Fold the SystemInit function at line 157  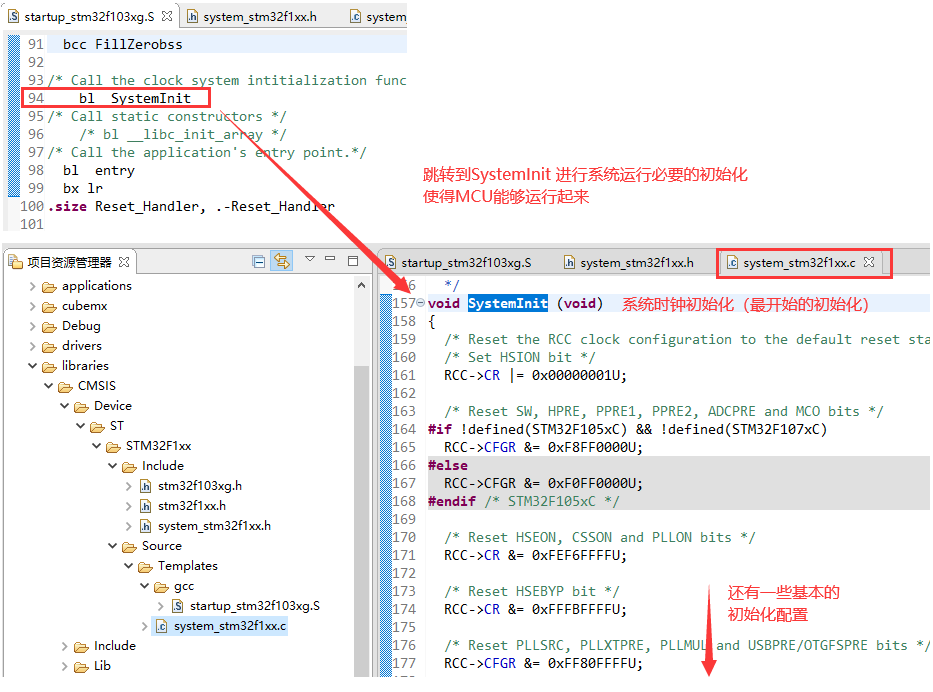tap(421, 303)
